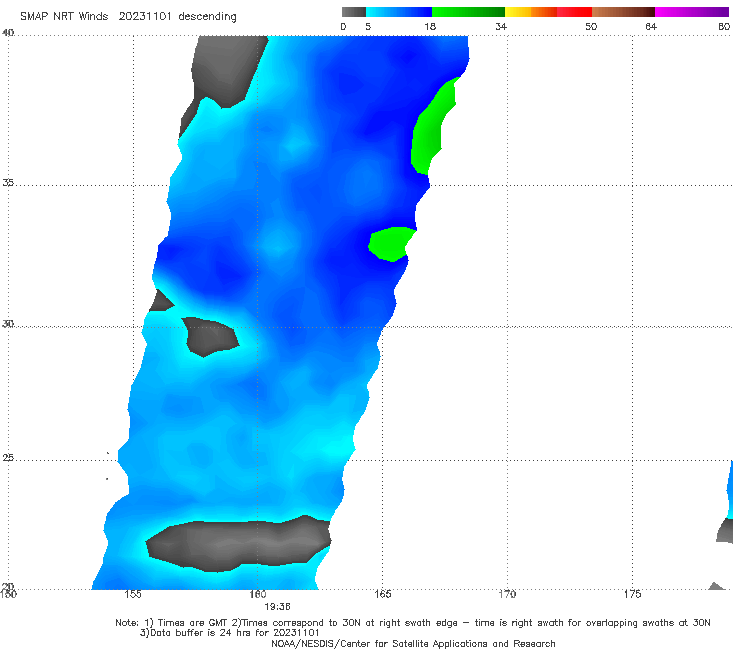Click the title text 'SMAP NRT Winds 20231101 descending'
The height and width of the screenshot is (650, 740).
(x=128, y=17)
